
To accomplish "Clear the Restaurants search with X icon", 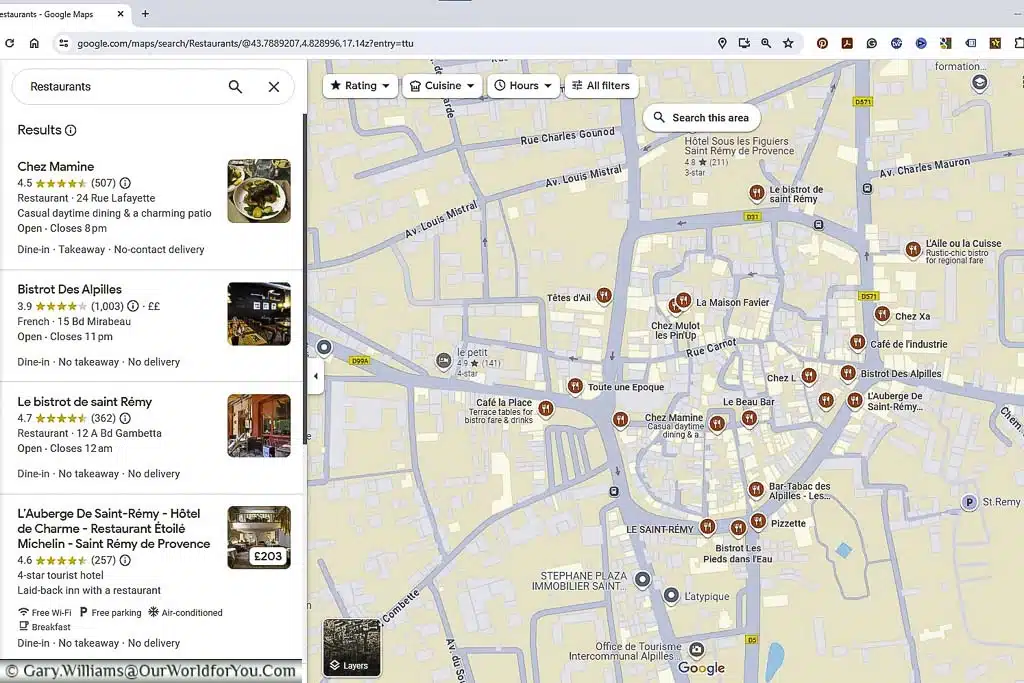I will (274, 87).
